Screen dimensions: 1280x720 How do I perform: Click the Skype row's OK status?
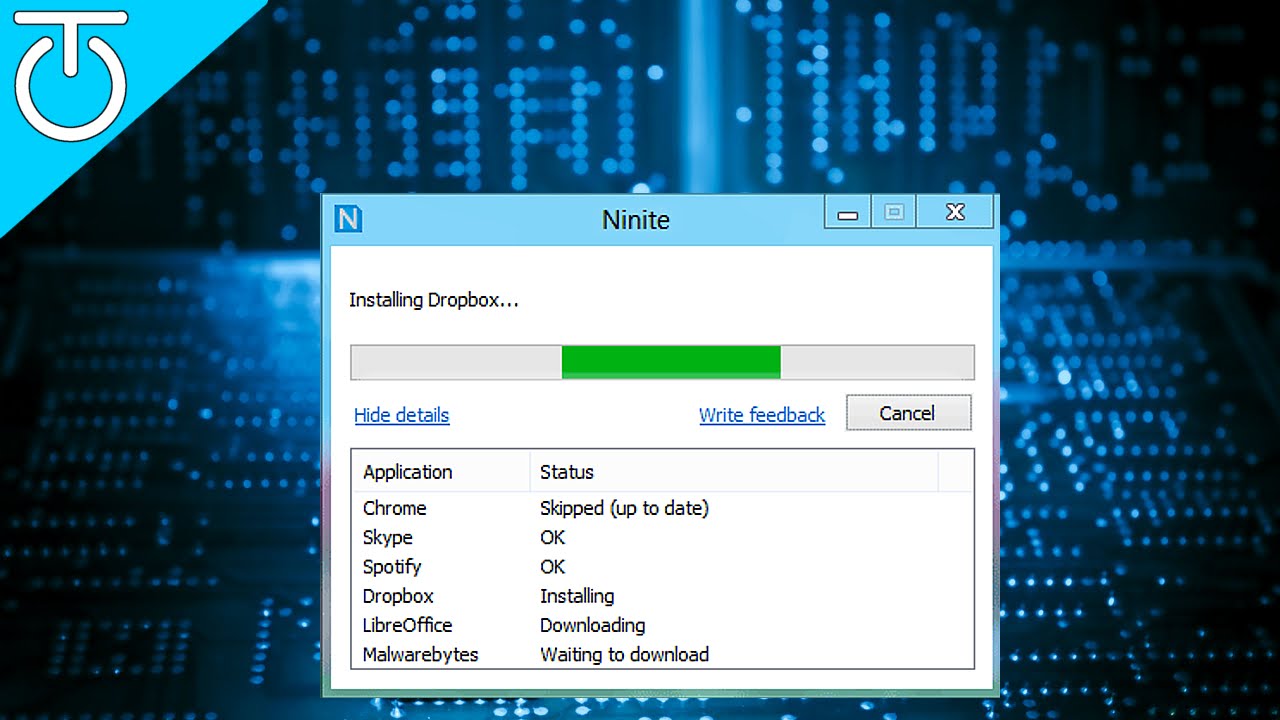[x=553, y=537]
